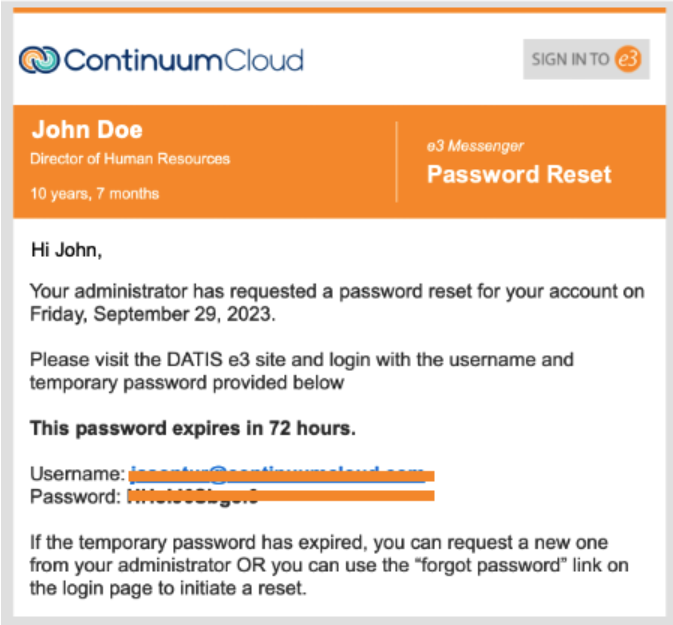Screen dimensions: 673x625
Task: Click the Password Reset banner title
Action: (x=519, y=174)
